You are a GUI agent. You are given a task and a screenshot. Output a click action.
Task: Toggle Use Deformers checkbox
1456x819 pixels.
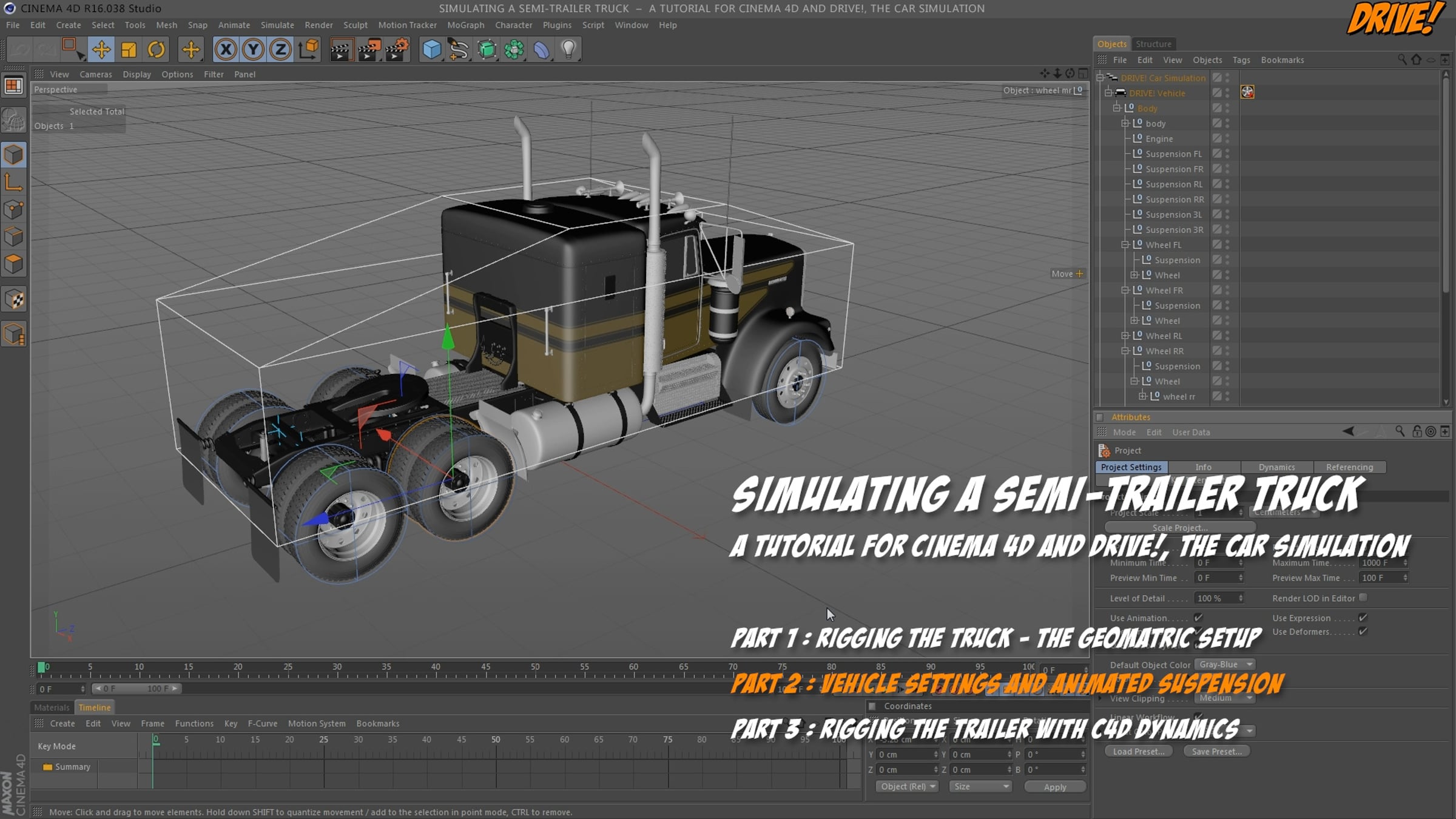(1363, 632)
